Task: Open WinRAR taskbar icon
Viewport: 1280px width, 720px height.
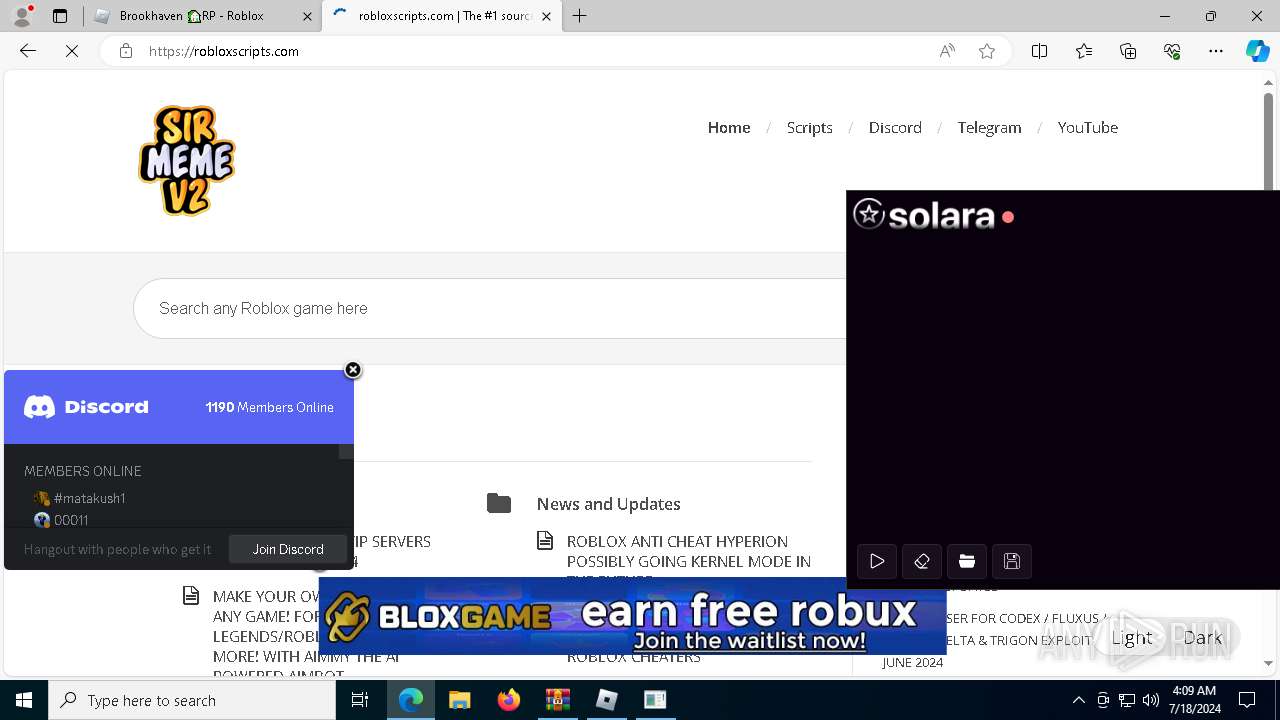Action: point(557,700)
